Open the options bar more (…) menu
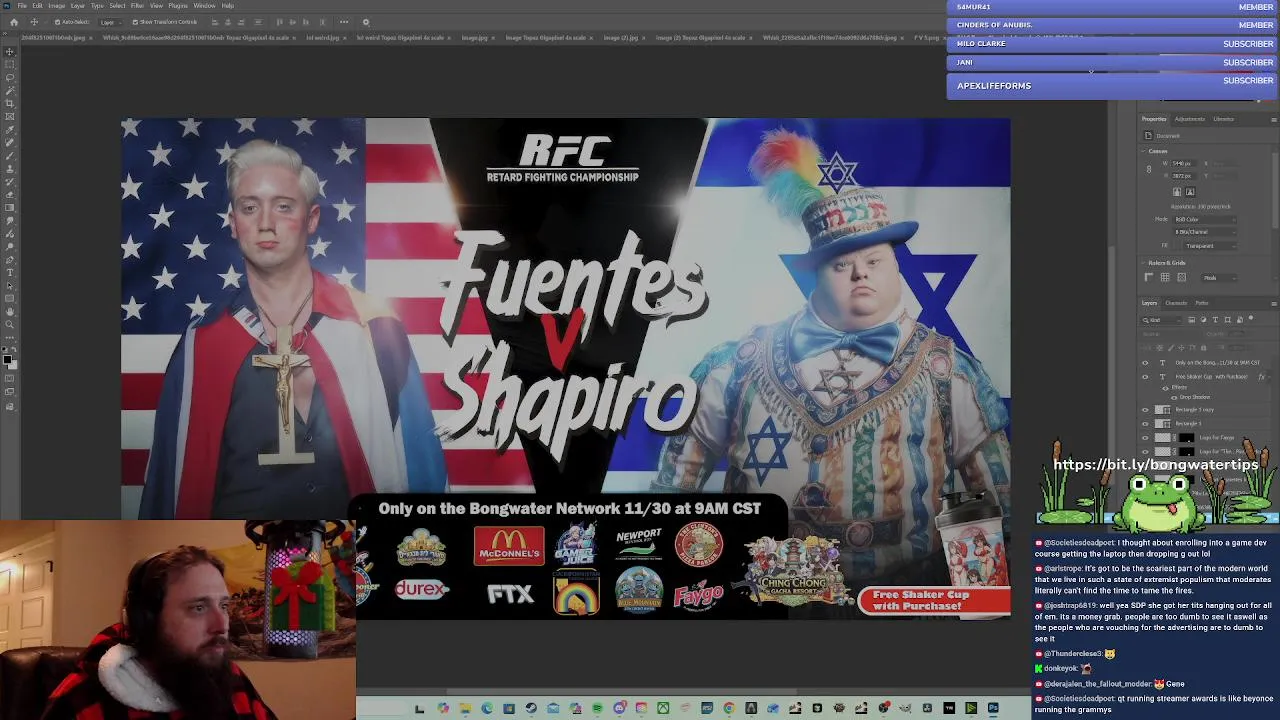 click(344, 22)
